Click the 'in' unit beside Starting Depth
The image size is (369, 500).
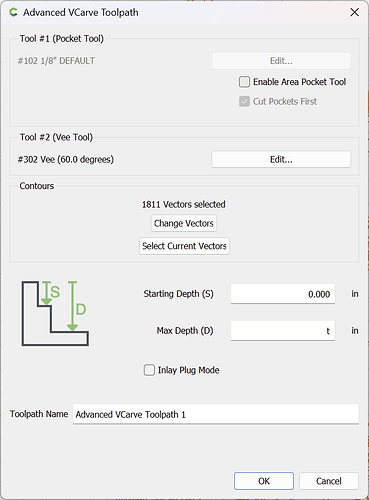355,294
